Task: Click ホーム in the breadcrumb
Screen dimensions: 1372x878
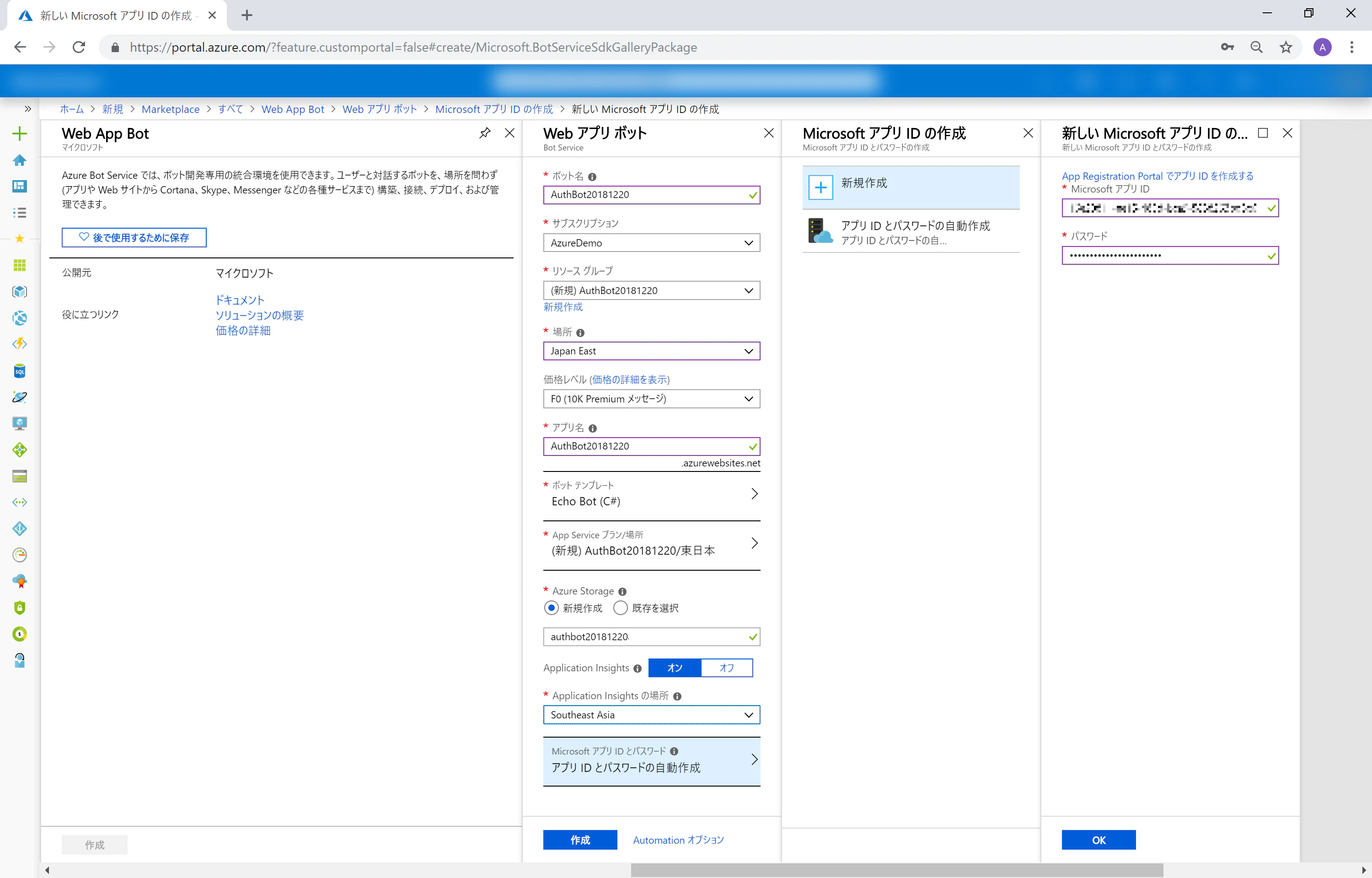Action: click(x=72, y=109)
